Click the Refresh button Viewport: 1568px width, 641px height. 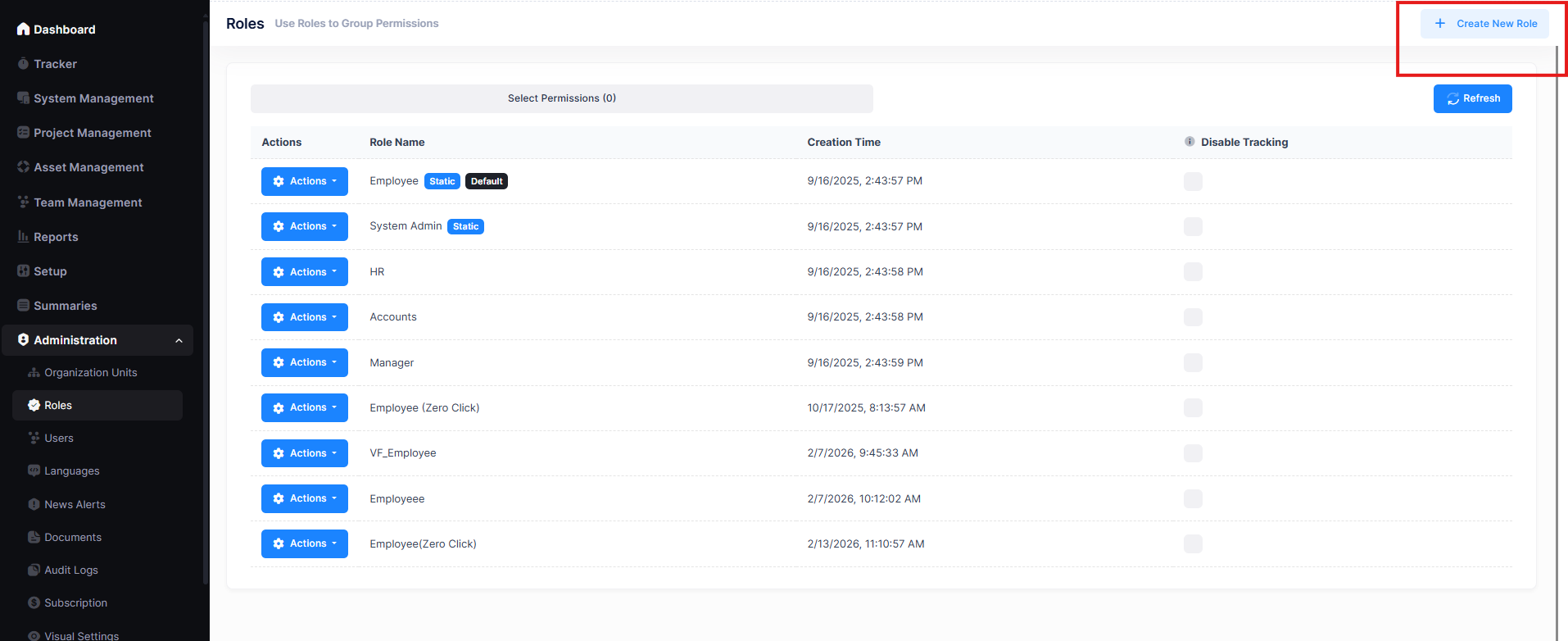tap(1472, 98)
